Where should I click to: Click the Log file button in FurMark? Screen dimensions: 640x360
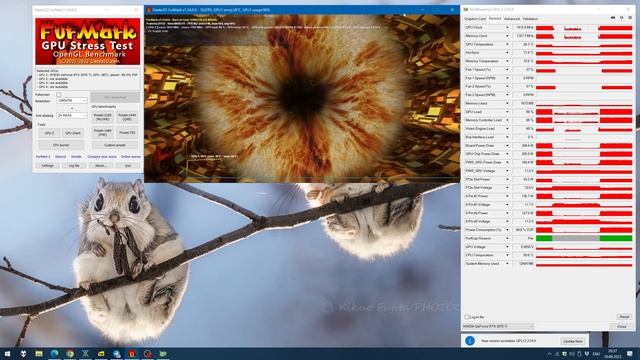pyautogui.click(x=74, y=166)
